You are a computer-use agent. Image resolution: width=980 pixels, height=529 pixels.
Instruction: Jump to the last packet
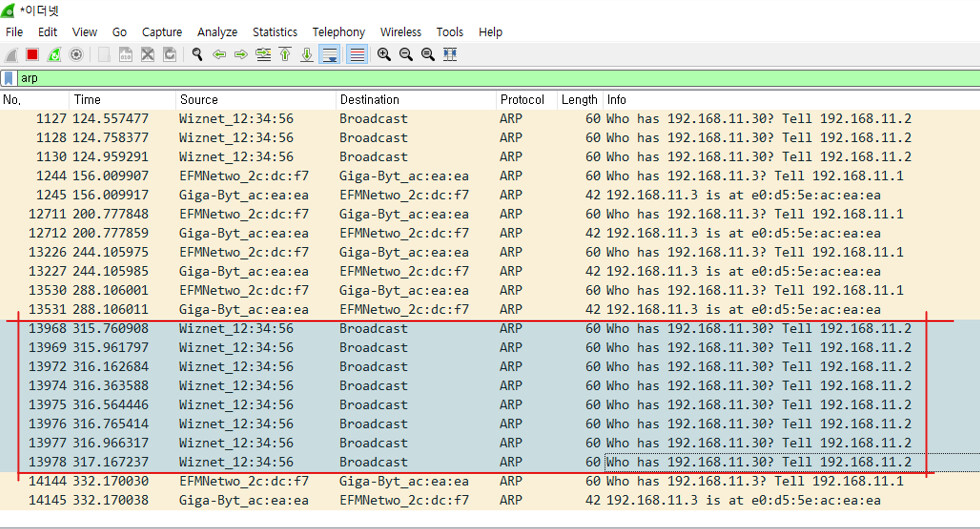click(x=307, y=55)
